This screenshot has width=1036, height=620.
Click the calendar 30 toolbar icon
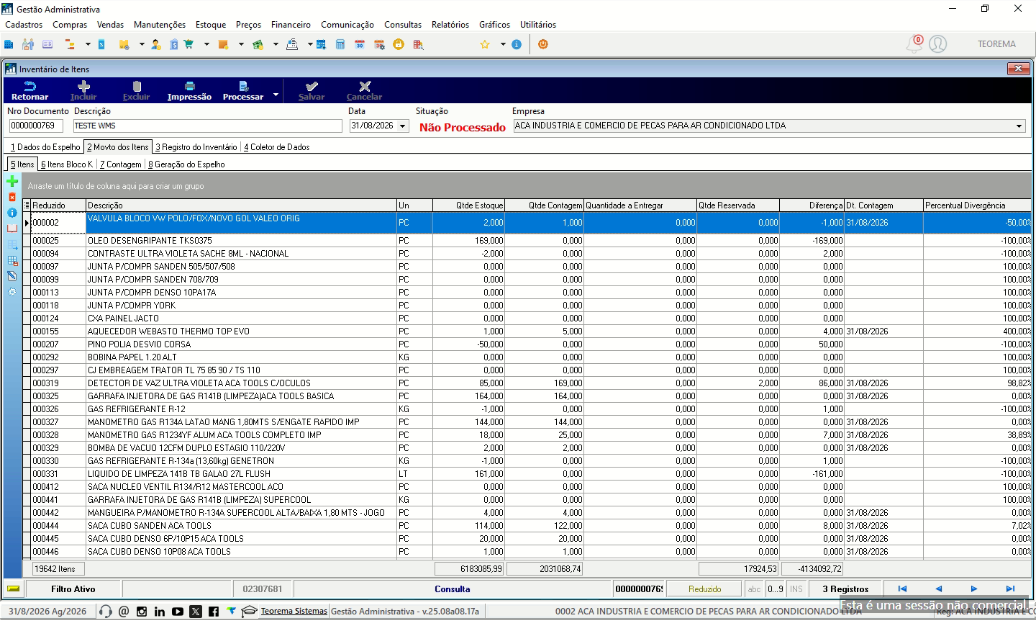(x=360, y=44)
